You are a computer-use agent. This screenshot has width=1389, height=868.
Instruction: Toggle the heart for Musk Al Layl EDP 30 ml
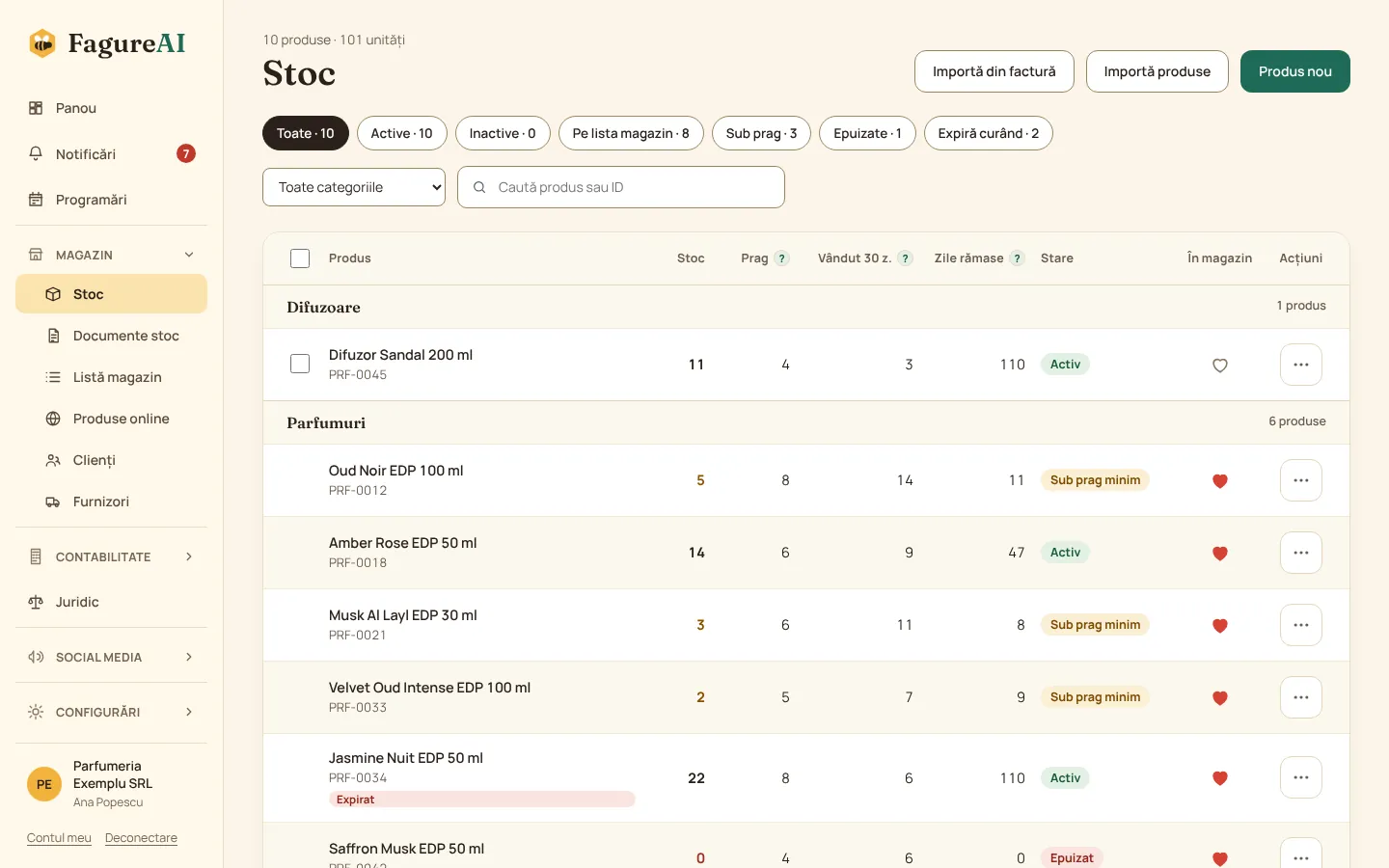[1220, 626]
